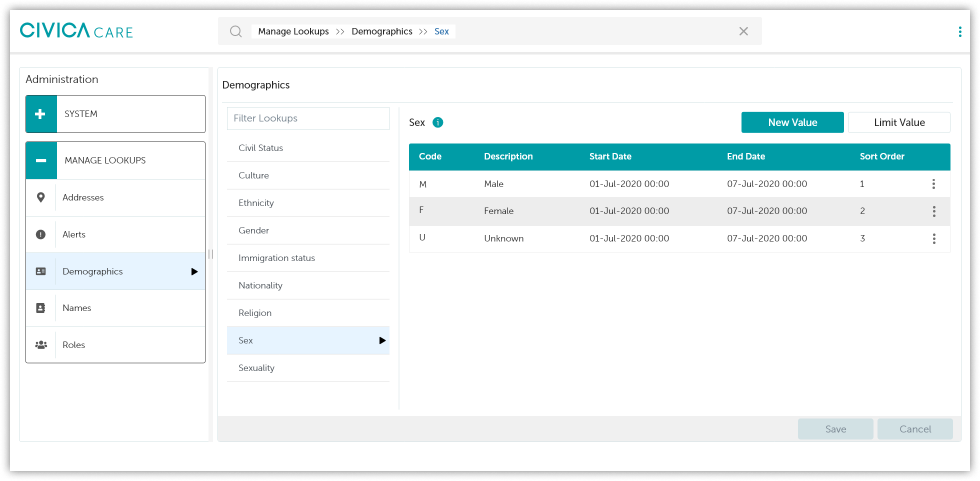Click the Sex info icon
The width and height of the screenshot is (980, 481).
pyautogui.click(x=438, y=122)
